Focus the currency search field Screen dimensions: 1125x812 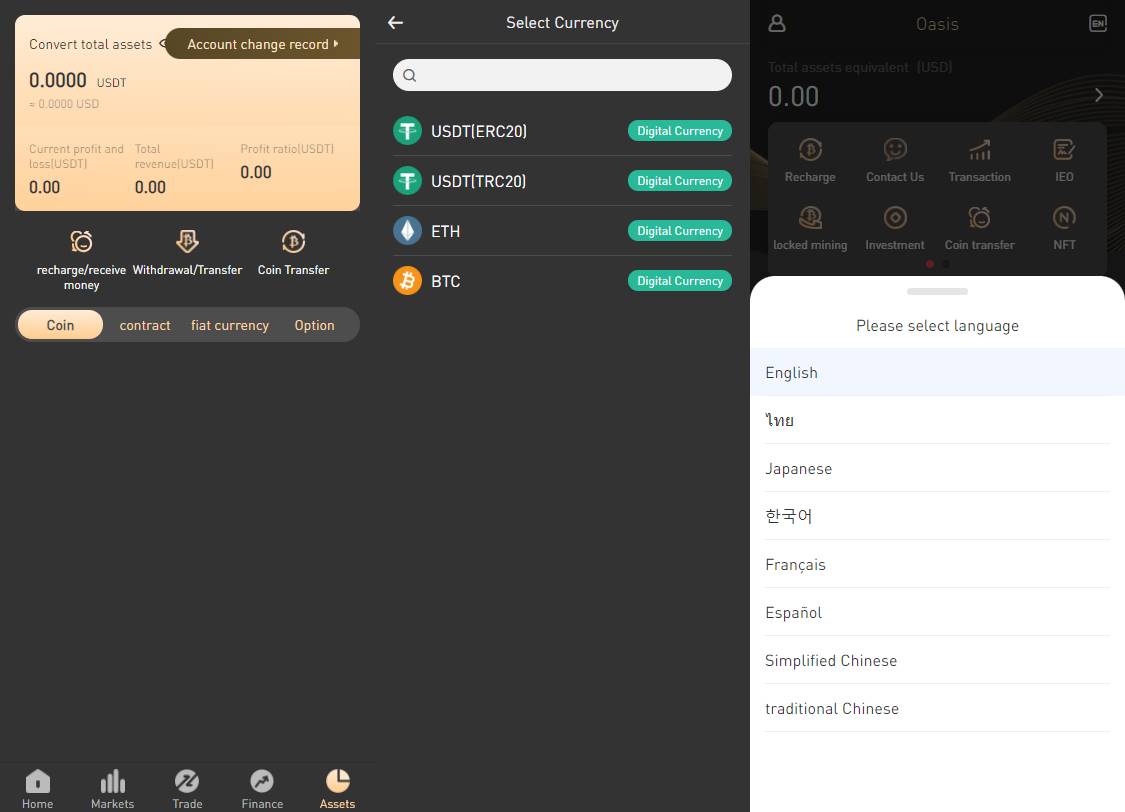click(562, 75)
